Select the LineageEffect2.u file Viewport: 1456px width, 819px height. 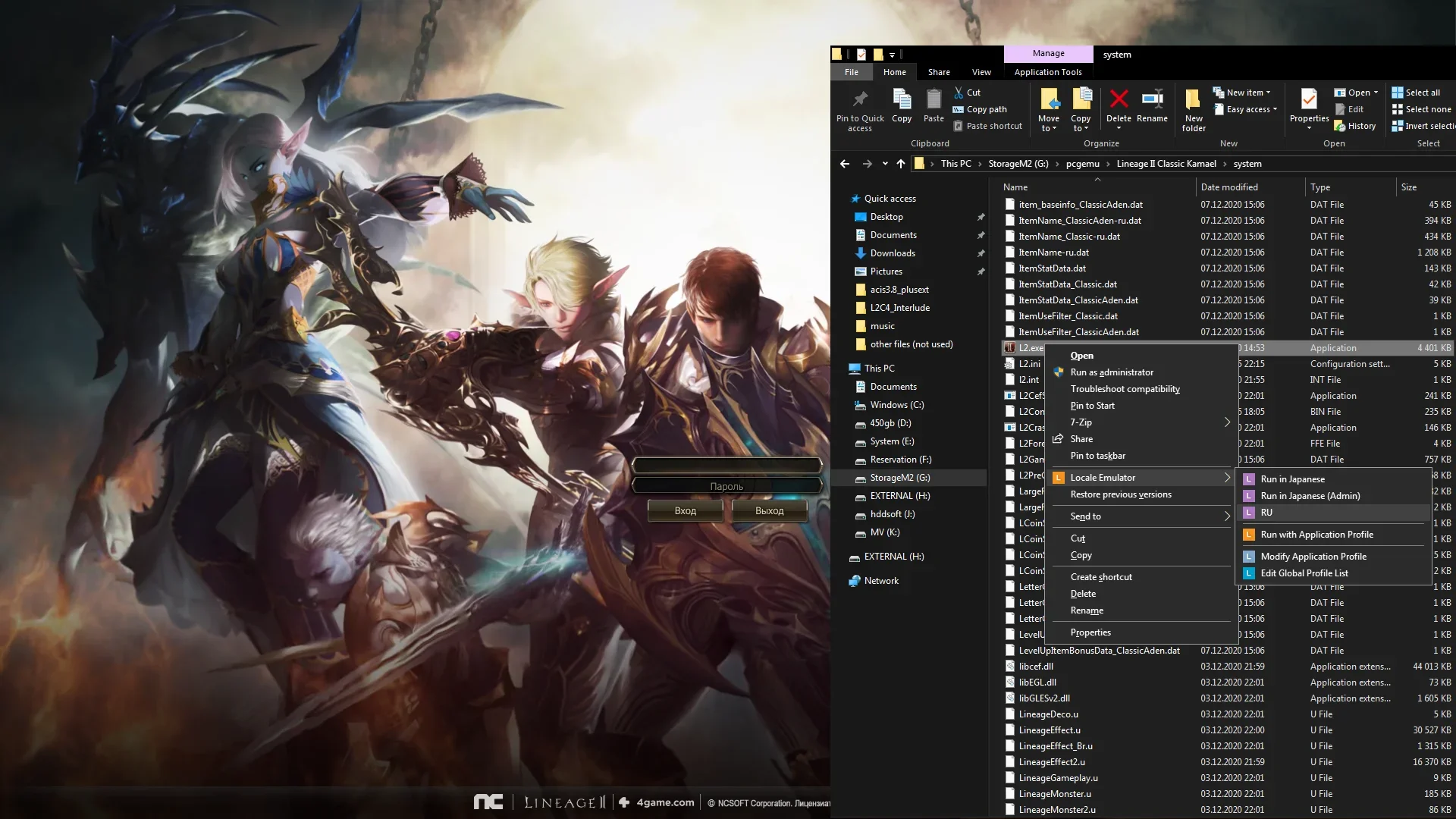(x=1052, y=762)
